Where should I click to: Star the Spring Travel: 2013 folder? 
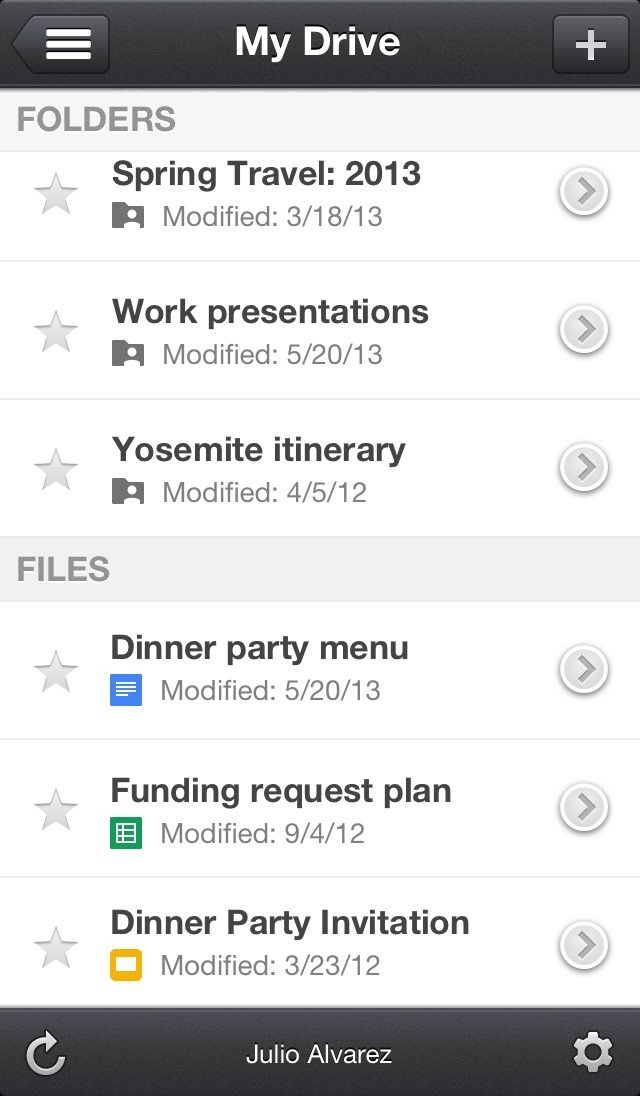57,194
